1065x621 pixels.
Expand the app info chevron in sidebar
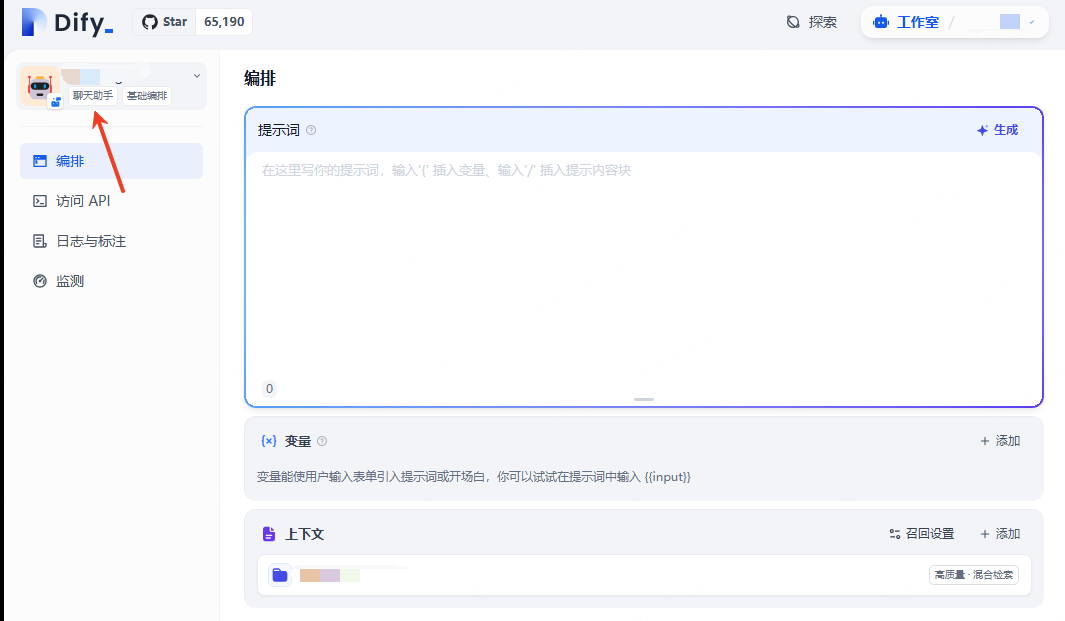click(x=197, y=76)
